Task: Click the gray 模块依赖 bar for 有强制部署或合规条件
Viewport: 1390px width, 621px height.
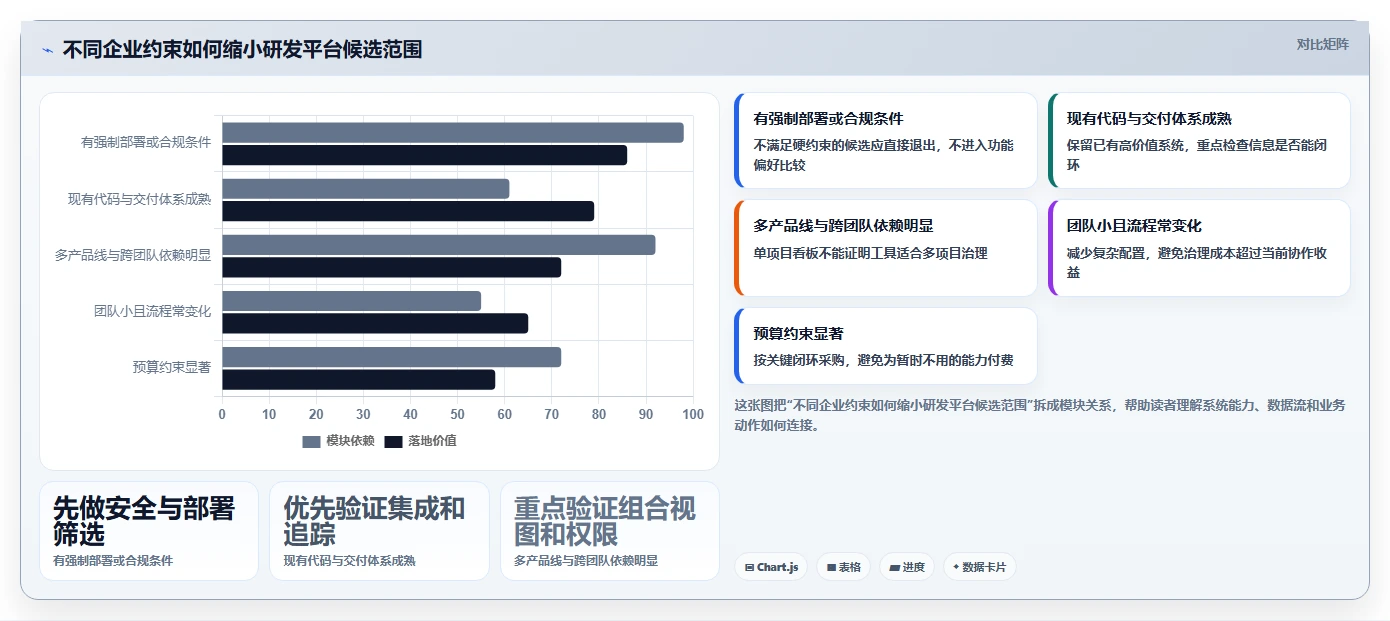Action: (453, 133)
